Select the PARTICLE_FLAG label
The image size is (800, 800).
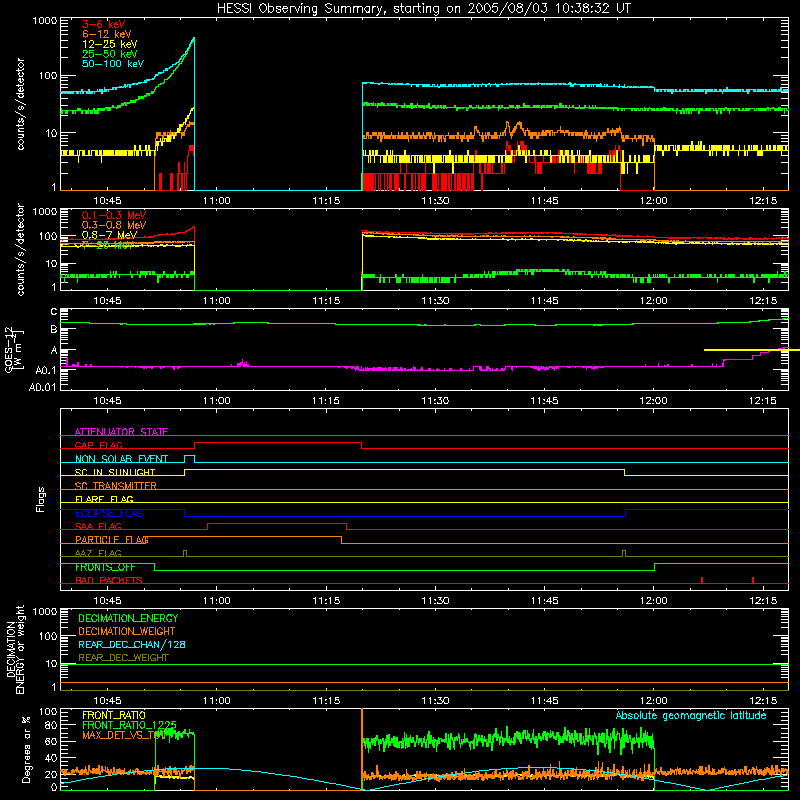[112, 540]
